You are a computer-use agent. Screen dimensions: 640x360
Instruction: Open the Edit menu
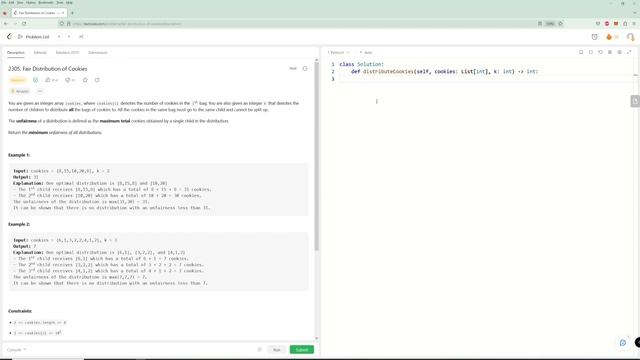(11, 2)
